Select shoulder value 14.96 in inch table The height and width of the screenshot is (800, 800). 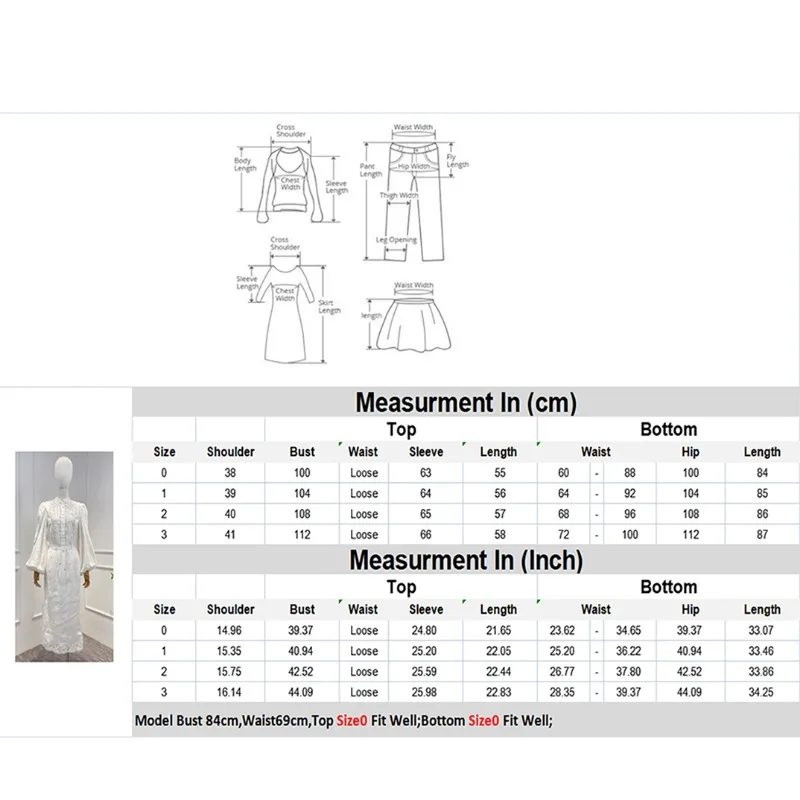point(229,631)
